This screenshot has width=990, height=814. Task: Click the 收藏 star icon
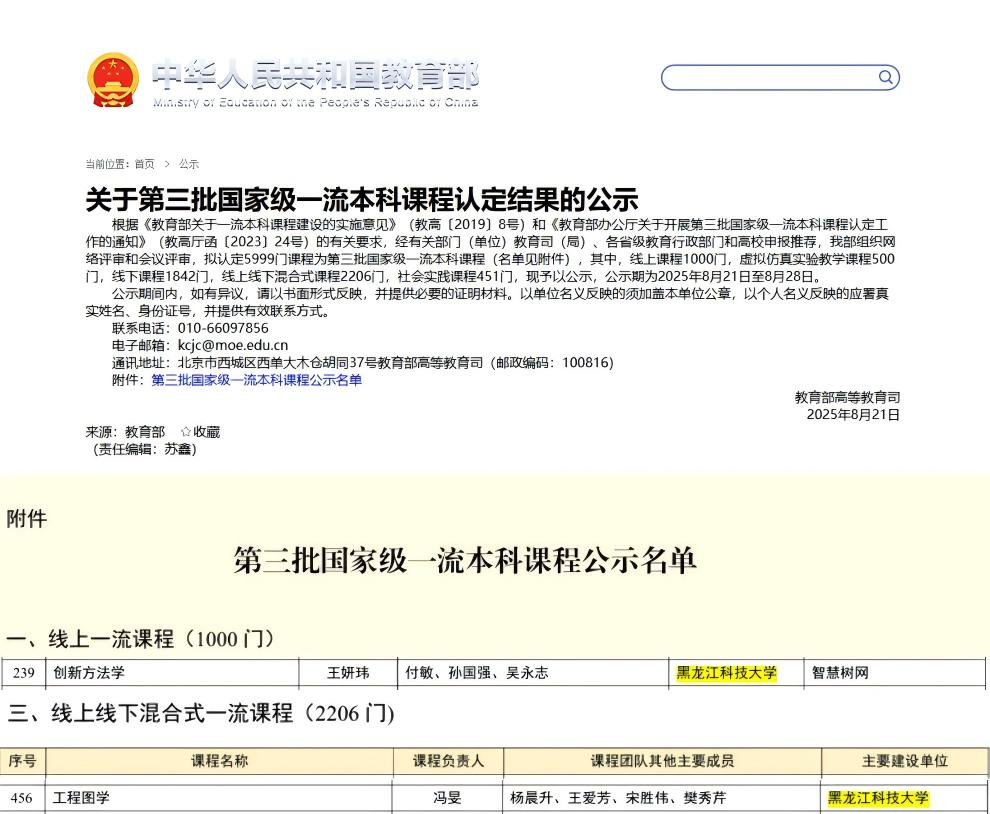click(185, 432)
